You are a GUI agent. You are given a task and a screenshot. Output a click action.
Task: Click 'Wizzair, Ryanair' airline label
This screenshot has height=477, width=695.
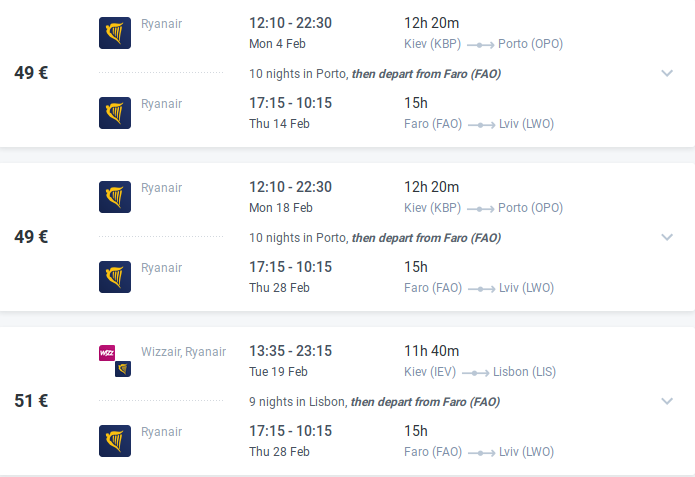183,352
